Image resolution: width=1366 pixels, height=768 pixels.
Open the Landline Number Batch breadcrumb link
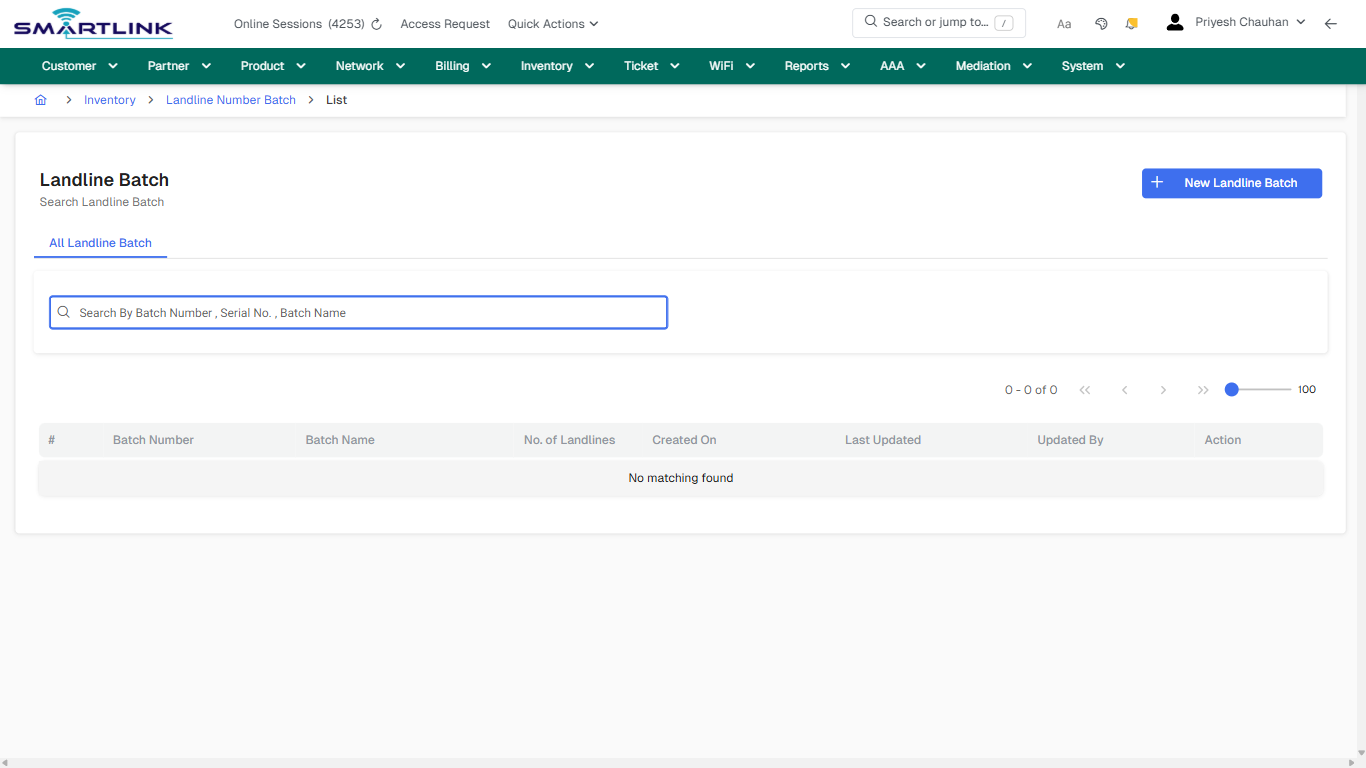coord(230,99)
